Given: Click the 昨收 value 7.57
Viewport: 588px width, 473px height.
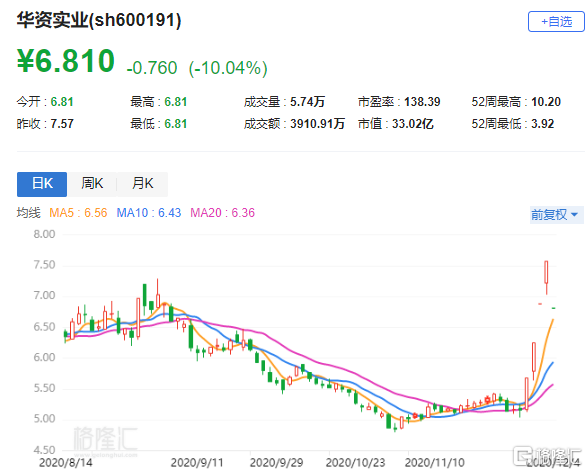Looking at the screenshot, I should click(62, 124).
